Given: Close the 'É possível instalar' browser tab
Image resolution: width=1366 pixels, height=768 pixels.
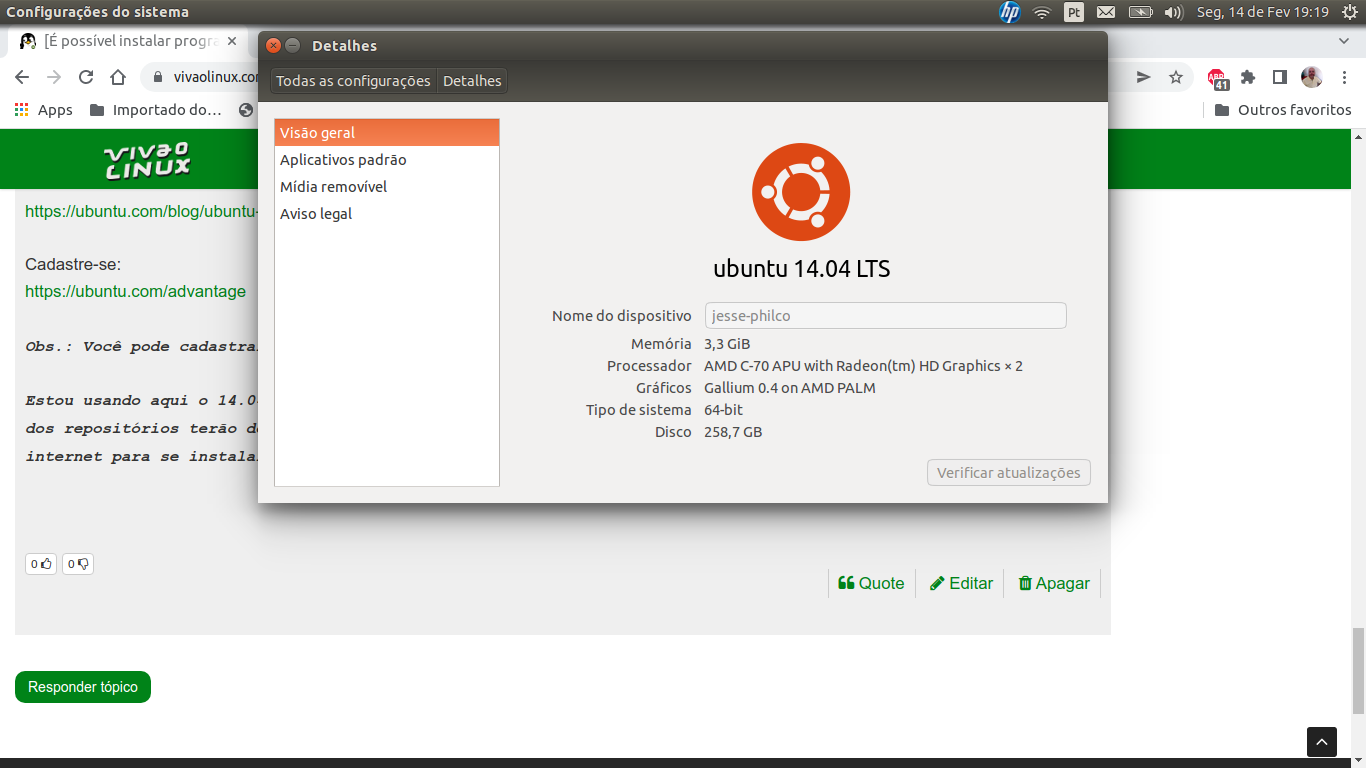Looking at the screenshot, I should click(233, 41).
